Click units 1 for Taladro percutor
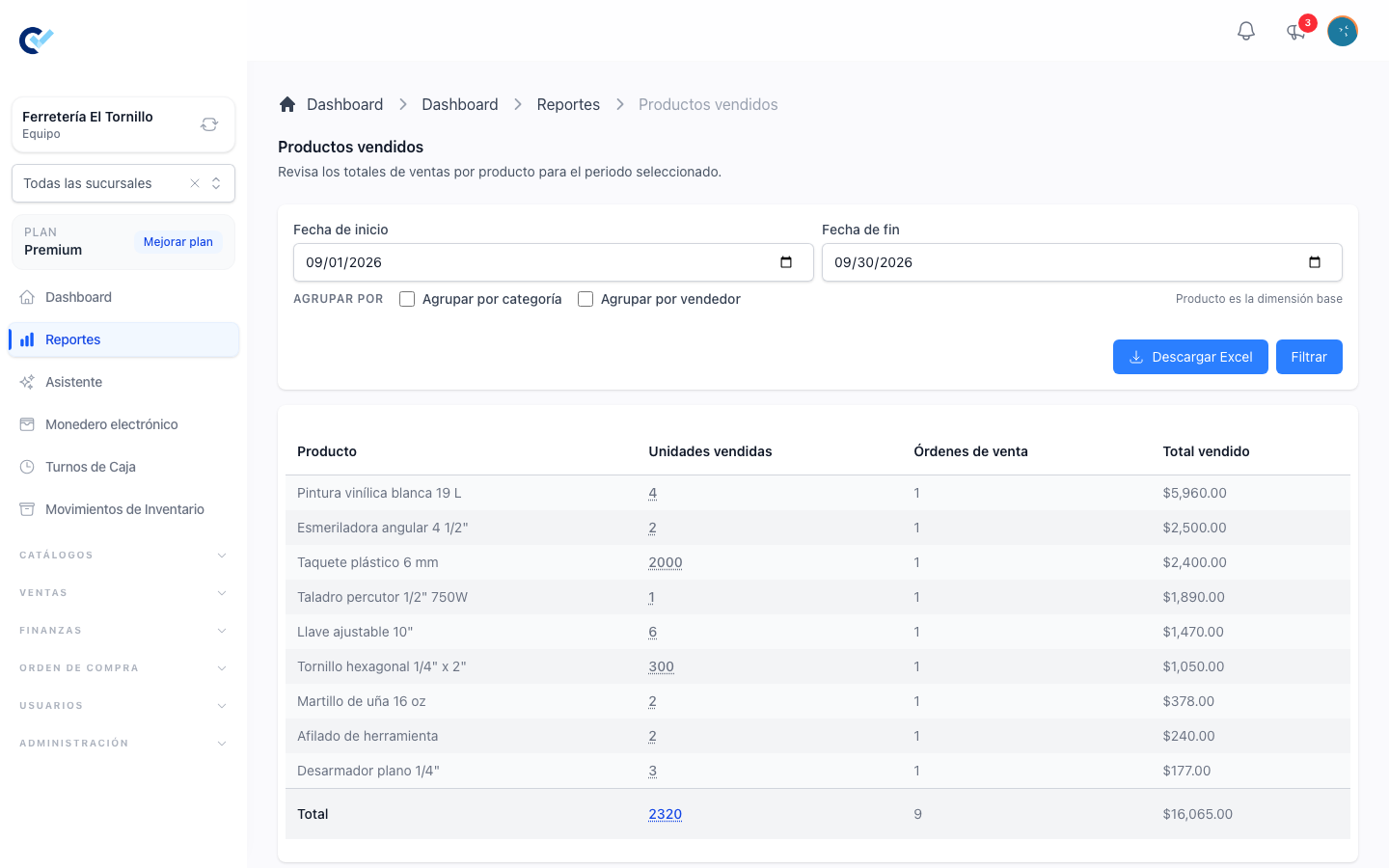The height and width of the screenshot is (868, 1389). pos(652,597)
